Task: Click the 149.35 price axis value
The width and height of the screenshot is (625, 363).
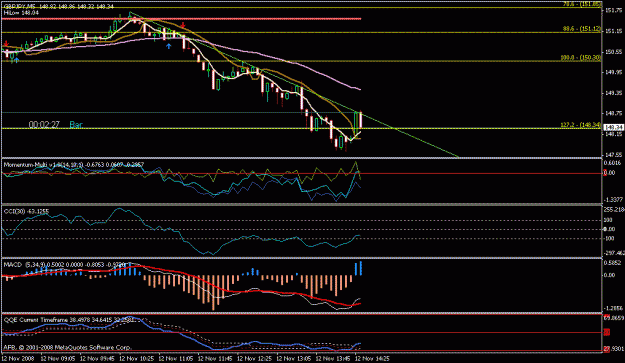Action: coord(613,93)
